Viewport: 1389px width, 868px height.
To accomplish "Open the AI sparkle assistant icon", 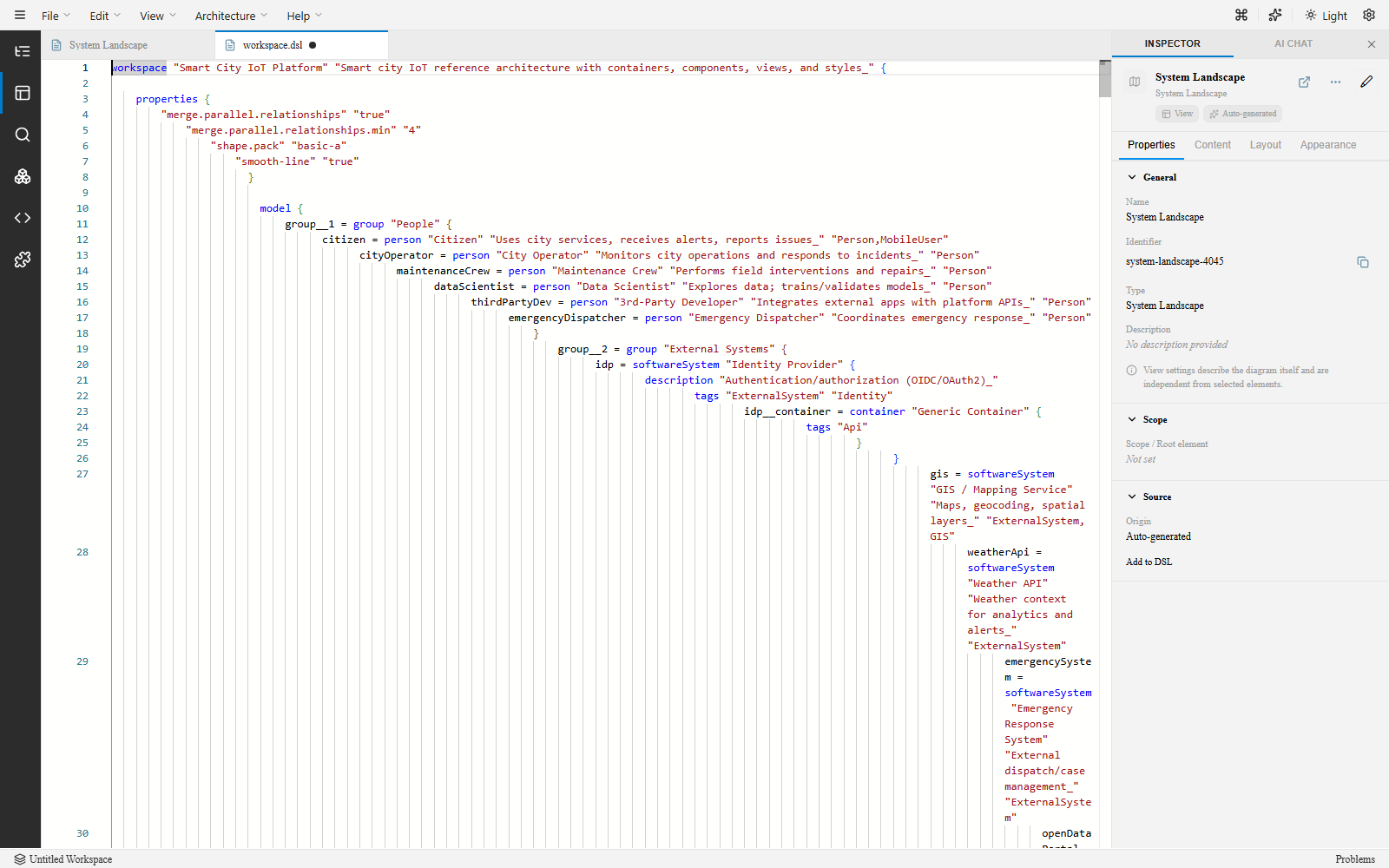I will (x=1274, y=15).
